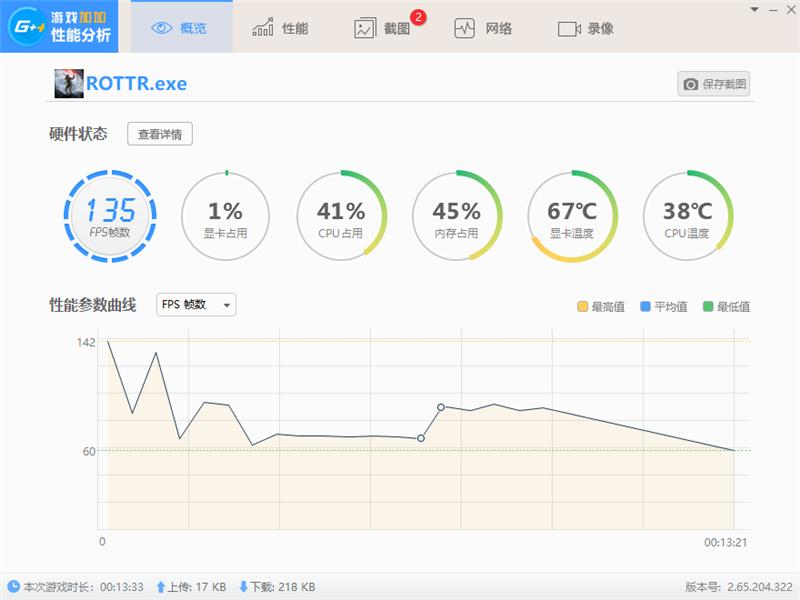800x600 pixels.
Task: Click the 保存截图 save screenshot button
Action: click(716, 84)
